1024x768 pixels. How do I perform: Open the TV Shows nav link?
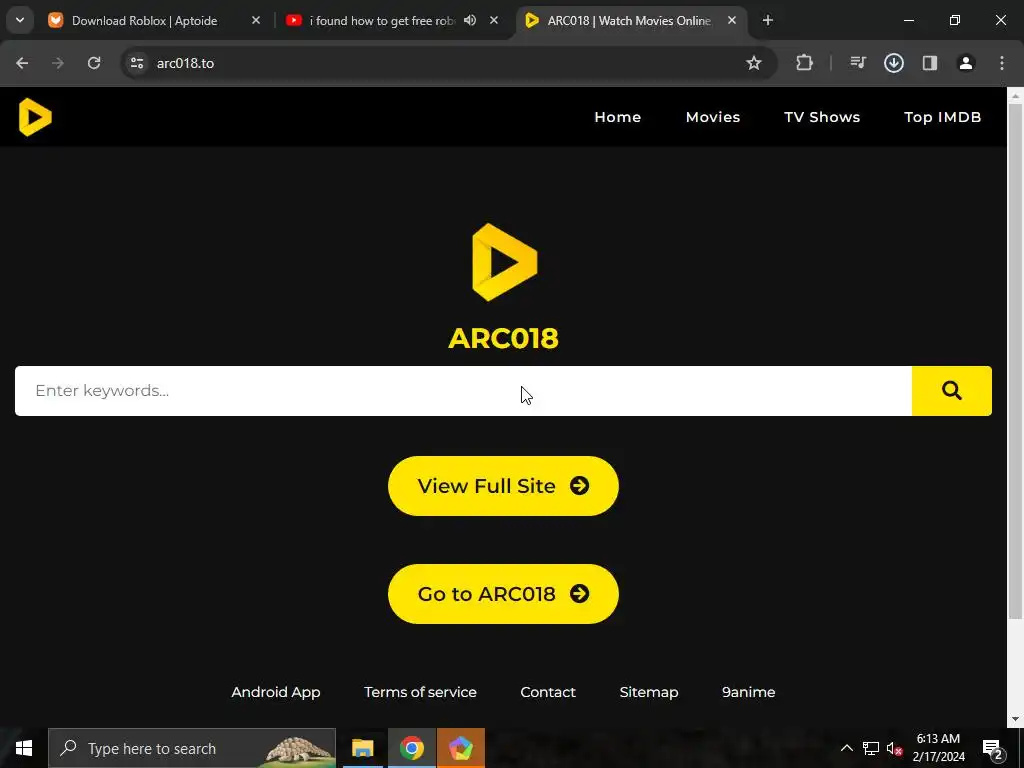tap(822, 117)
